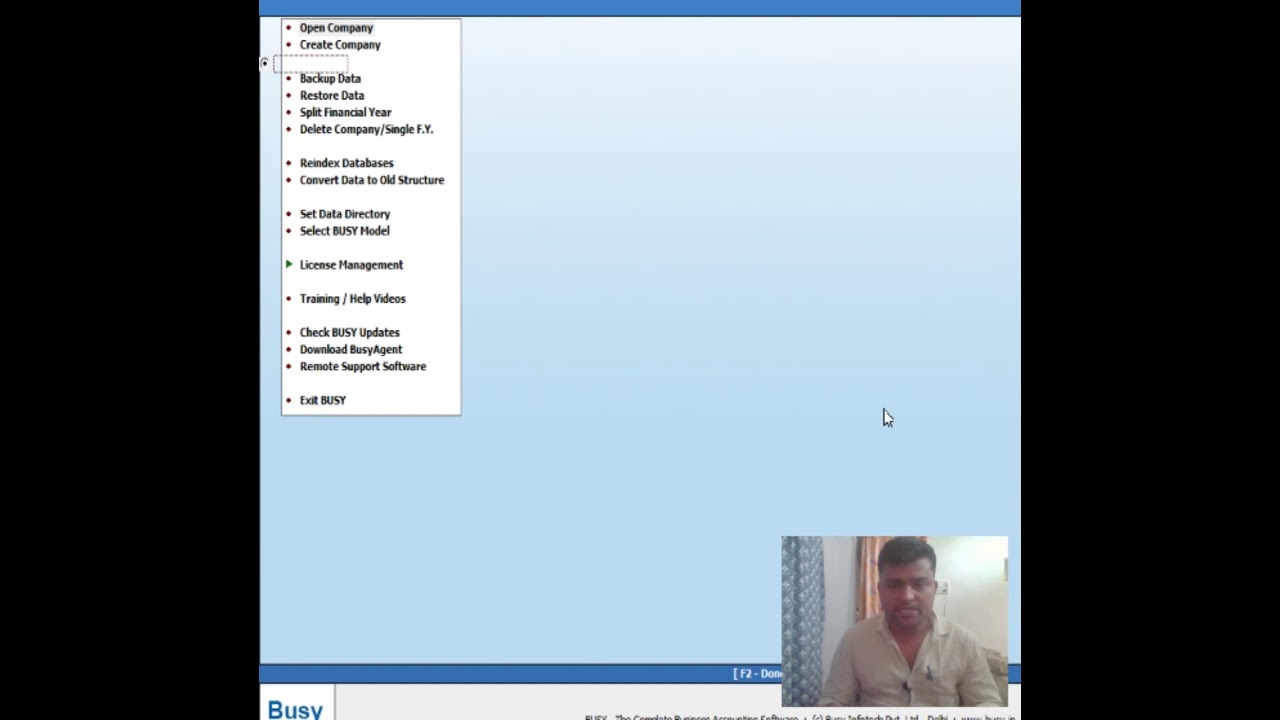Open the Open Company menu entry
The width and height of the screenshot is (1280, 720).
click(336, 28)
